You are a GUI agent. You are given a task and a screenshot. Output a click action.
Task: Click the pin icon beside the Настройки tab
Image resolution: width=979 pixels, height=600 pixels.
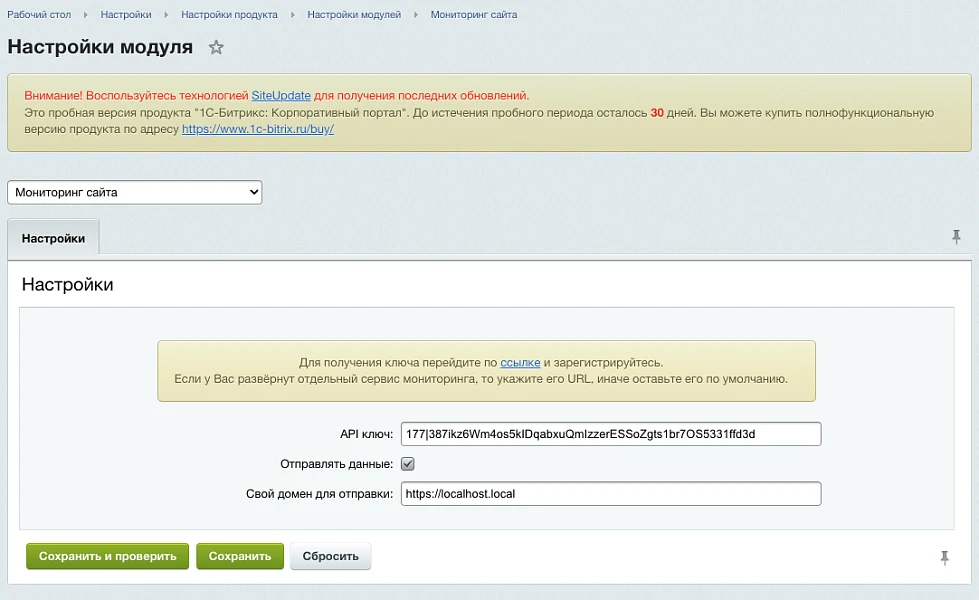pyautogui.click(x=956, y=237)
